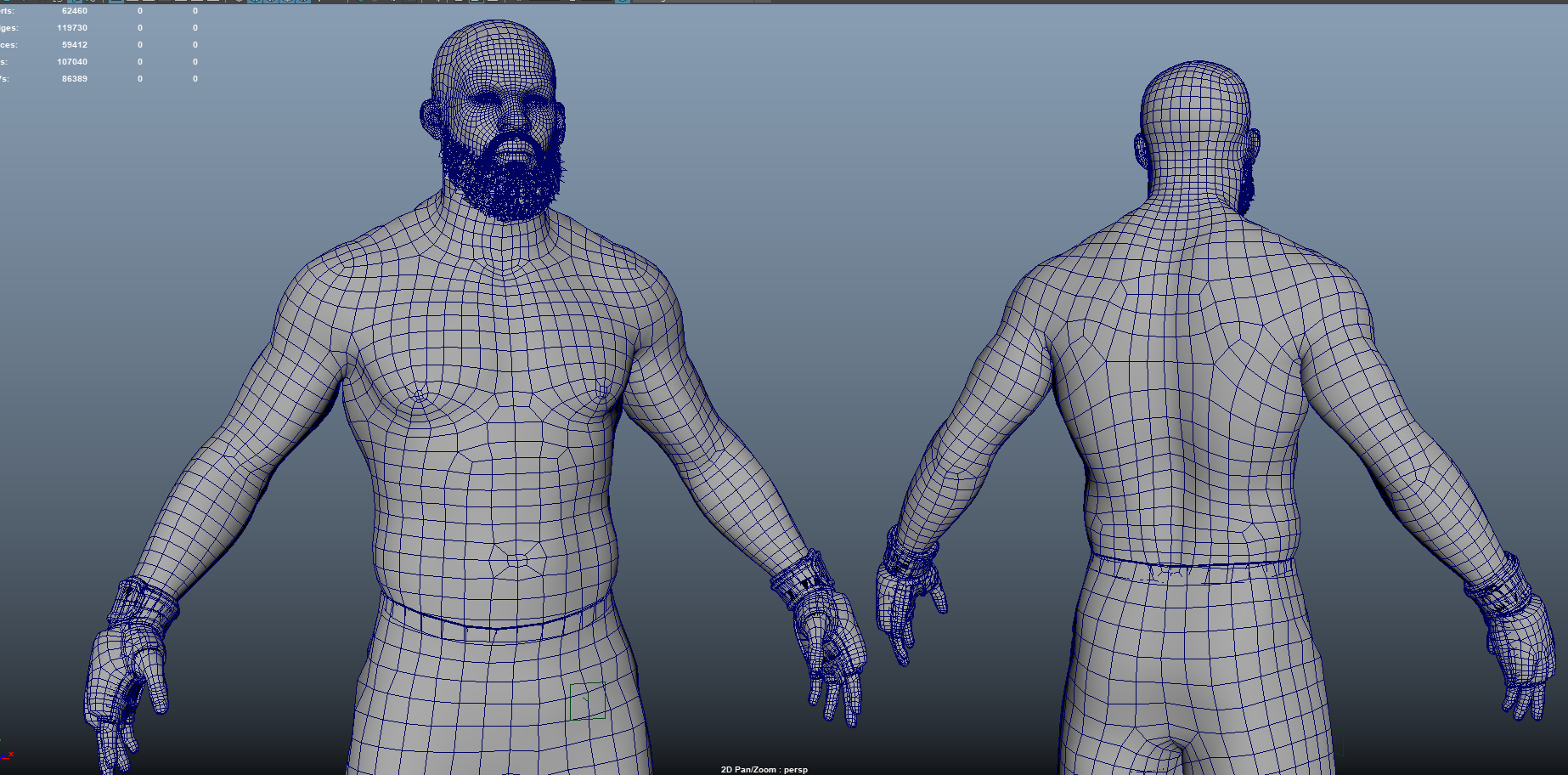The width and height of the screenshot is (1568, 775).
Task: Click the 107040 triangle count value
Action: [x=72, y=62]
